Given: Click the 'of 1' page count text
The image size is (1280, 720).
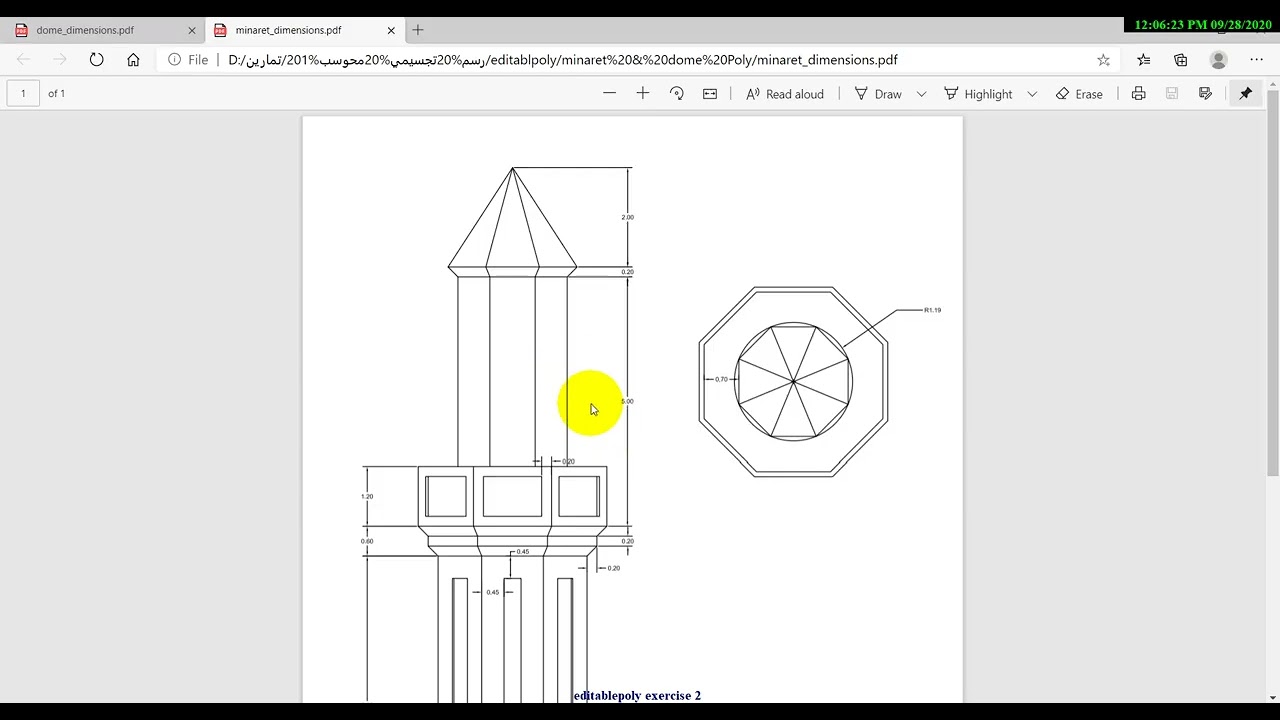Looking at the screenshot, I should 56,93.
